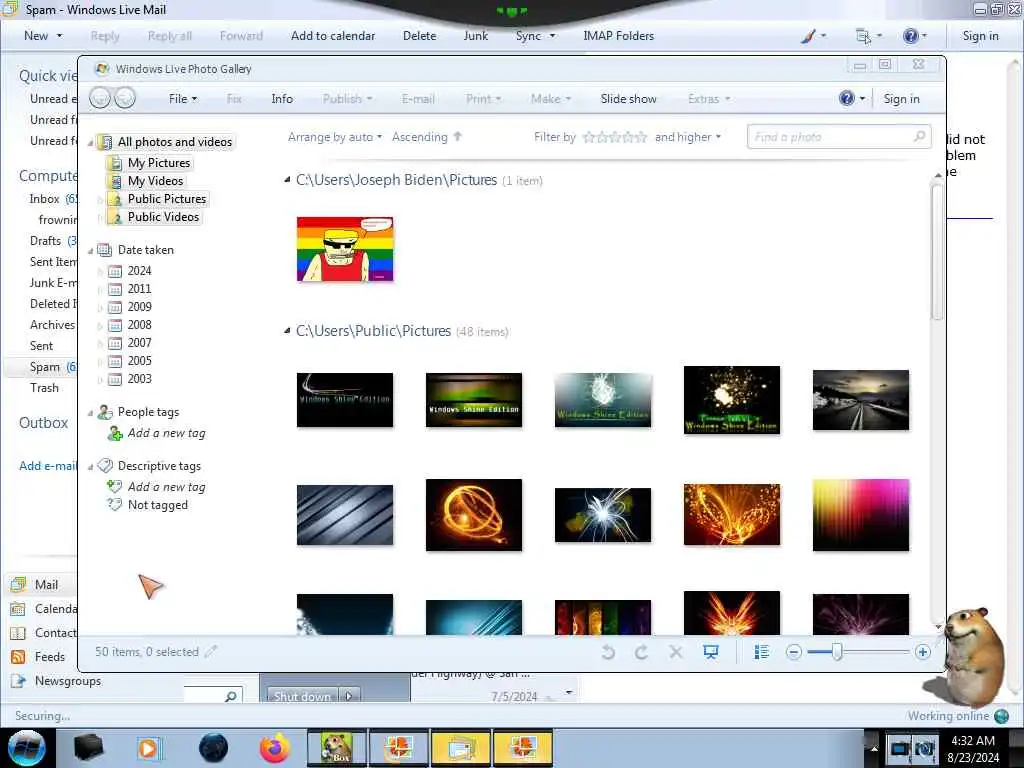Click Add to calendar in Mail toolbar
The image size is (1024, 768).
(333, 36)
